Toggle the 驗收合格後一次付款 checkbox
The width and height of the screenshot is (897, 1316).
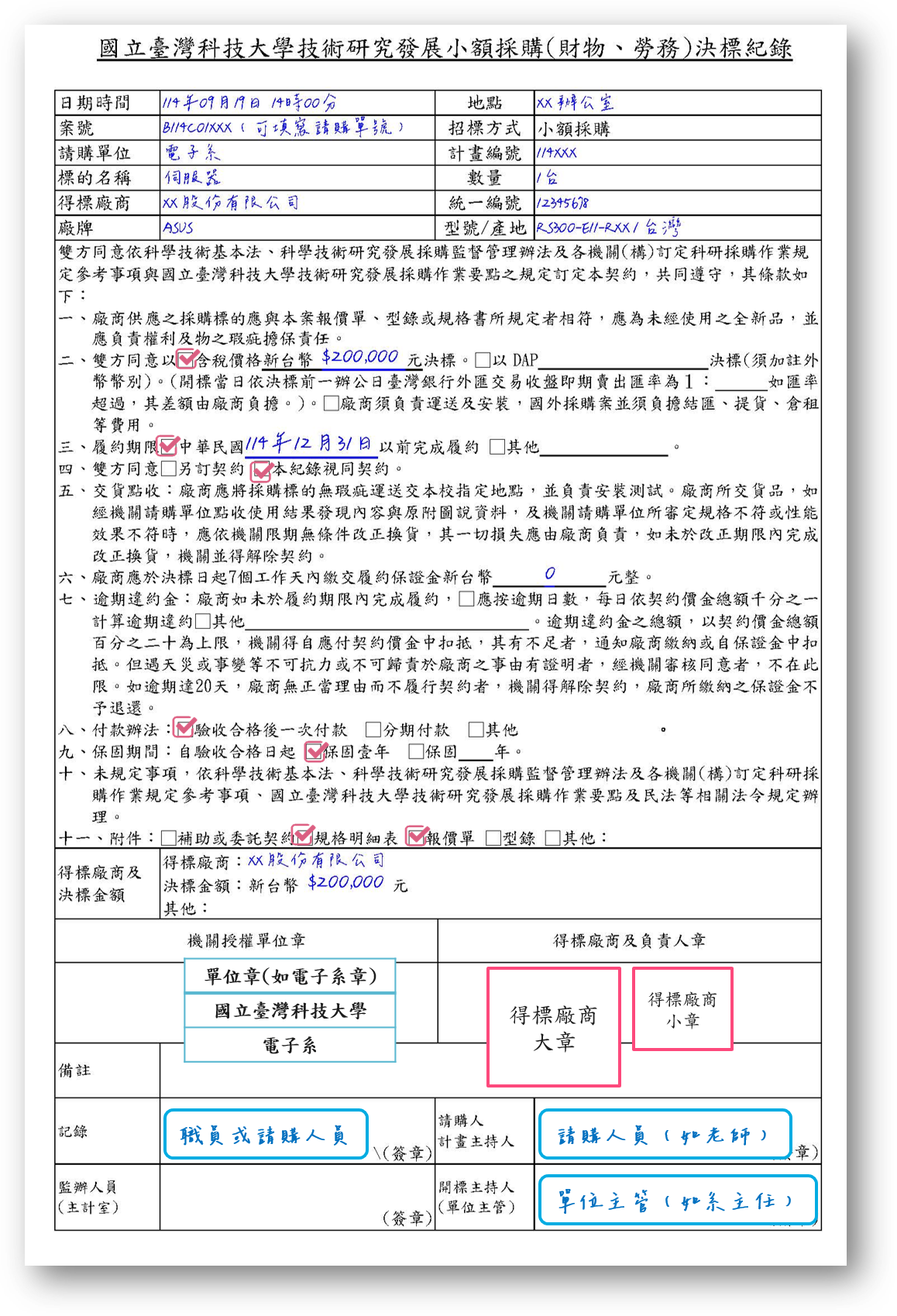click(x=184, y=729)
